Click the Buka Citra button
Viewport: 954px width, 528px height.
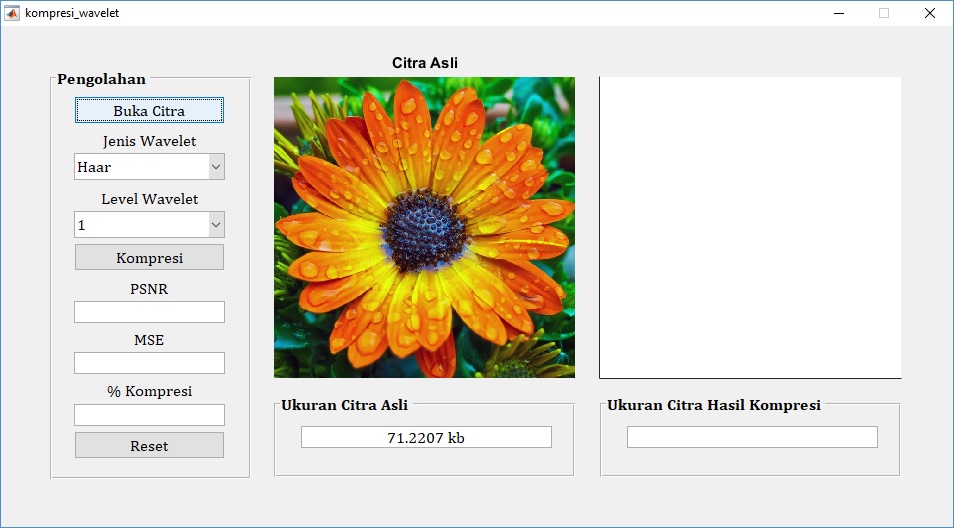coord(149,111)
